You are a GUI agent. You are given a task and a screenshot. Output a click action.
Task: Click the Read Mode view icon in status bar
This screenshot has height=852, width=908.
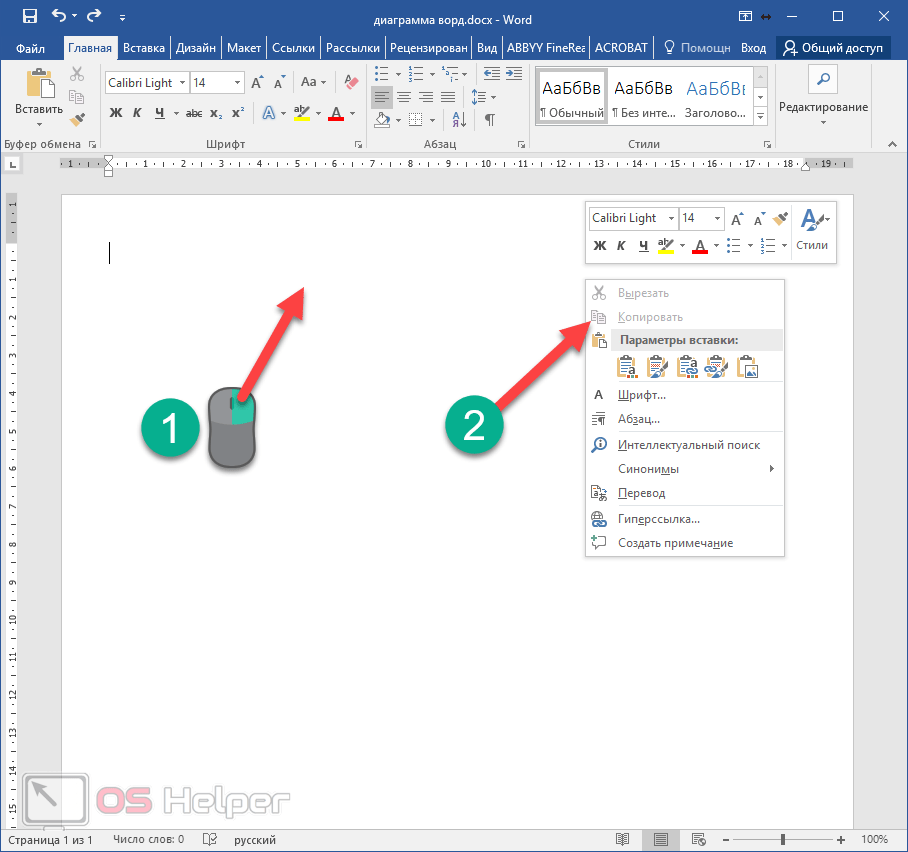point(622,839)
